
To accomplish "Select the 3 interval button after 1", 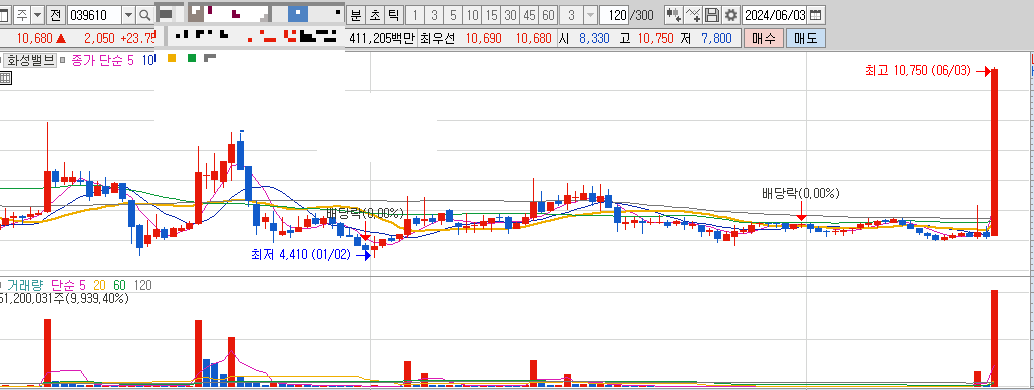I will click(434, 15).
